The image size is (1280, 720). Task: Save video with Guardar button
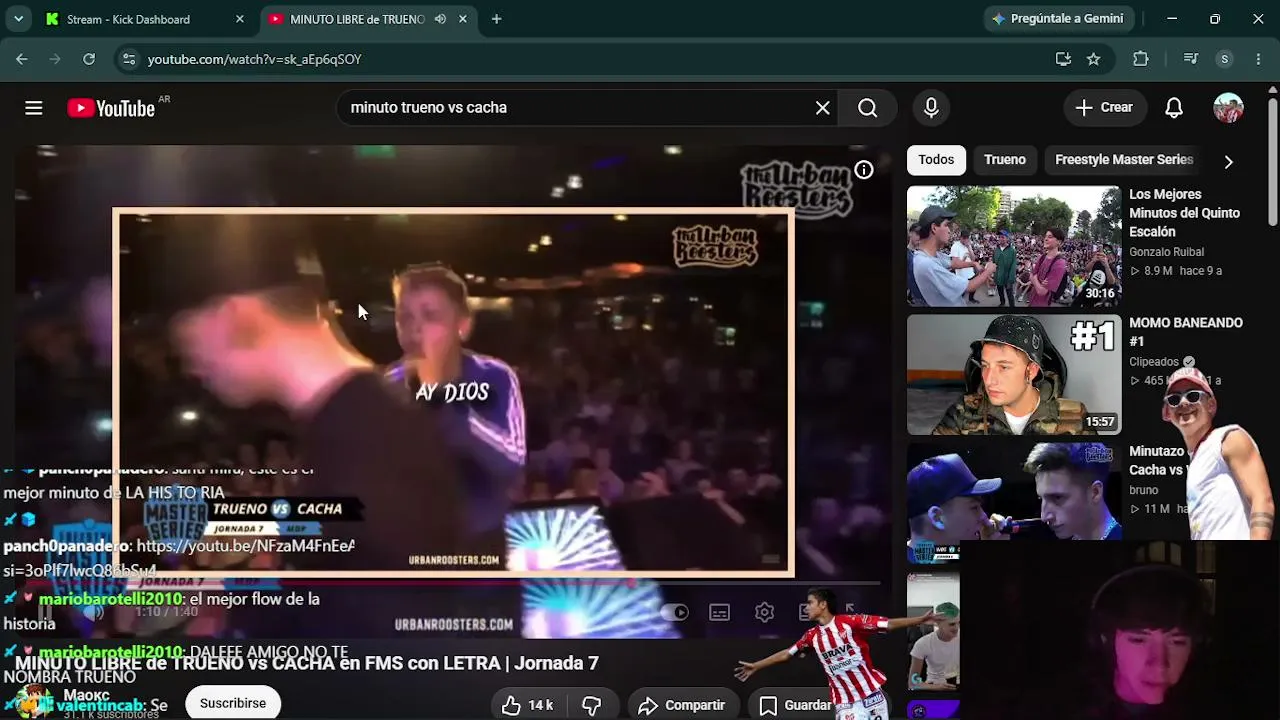click(795, 705)
